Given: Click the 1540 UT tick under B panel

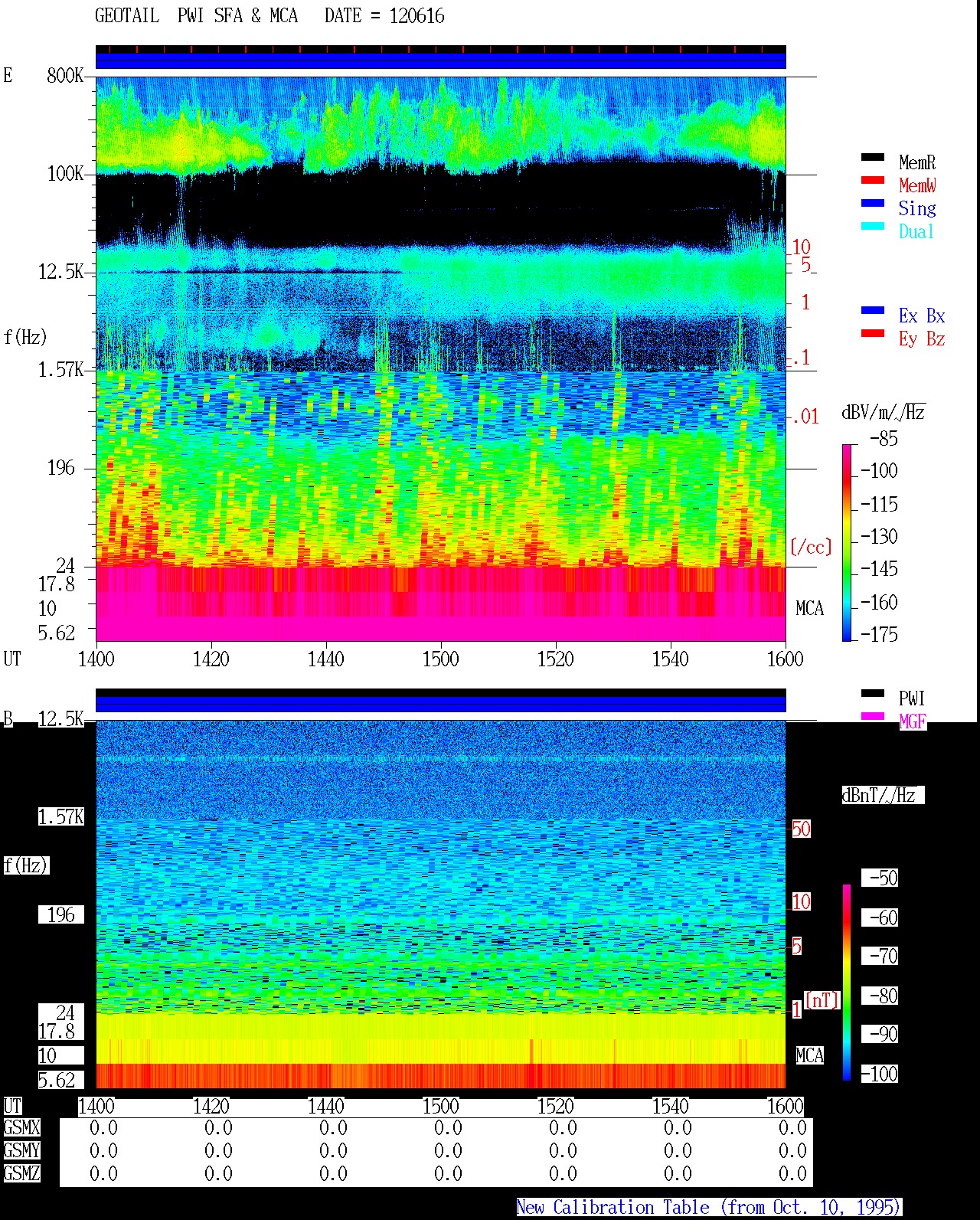Looking at the screenshot, I should (x=671, y=1106).
